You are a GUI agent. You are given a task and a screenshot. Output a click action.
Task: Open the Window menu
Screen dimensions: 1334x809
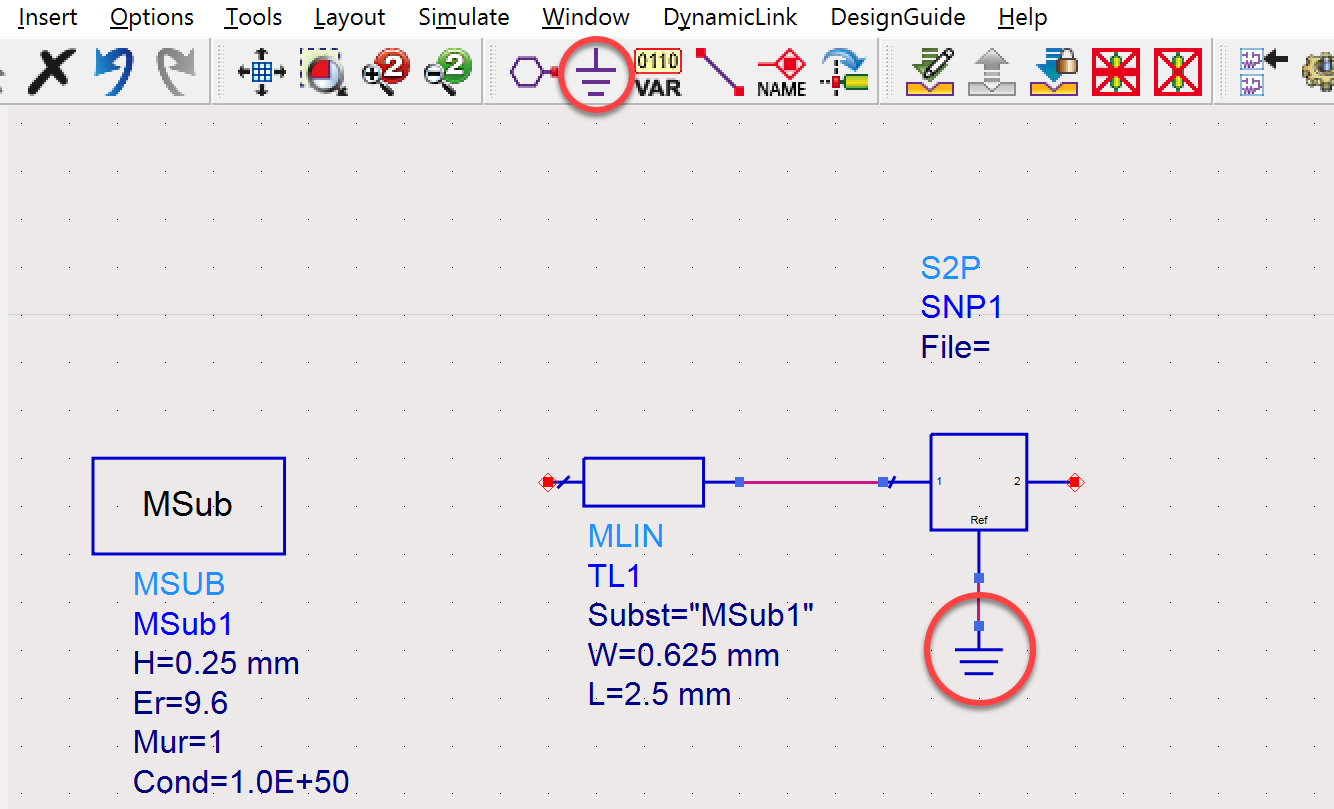point(586,17)
